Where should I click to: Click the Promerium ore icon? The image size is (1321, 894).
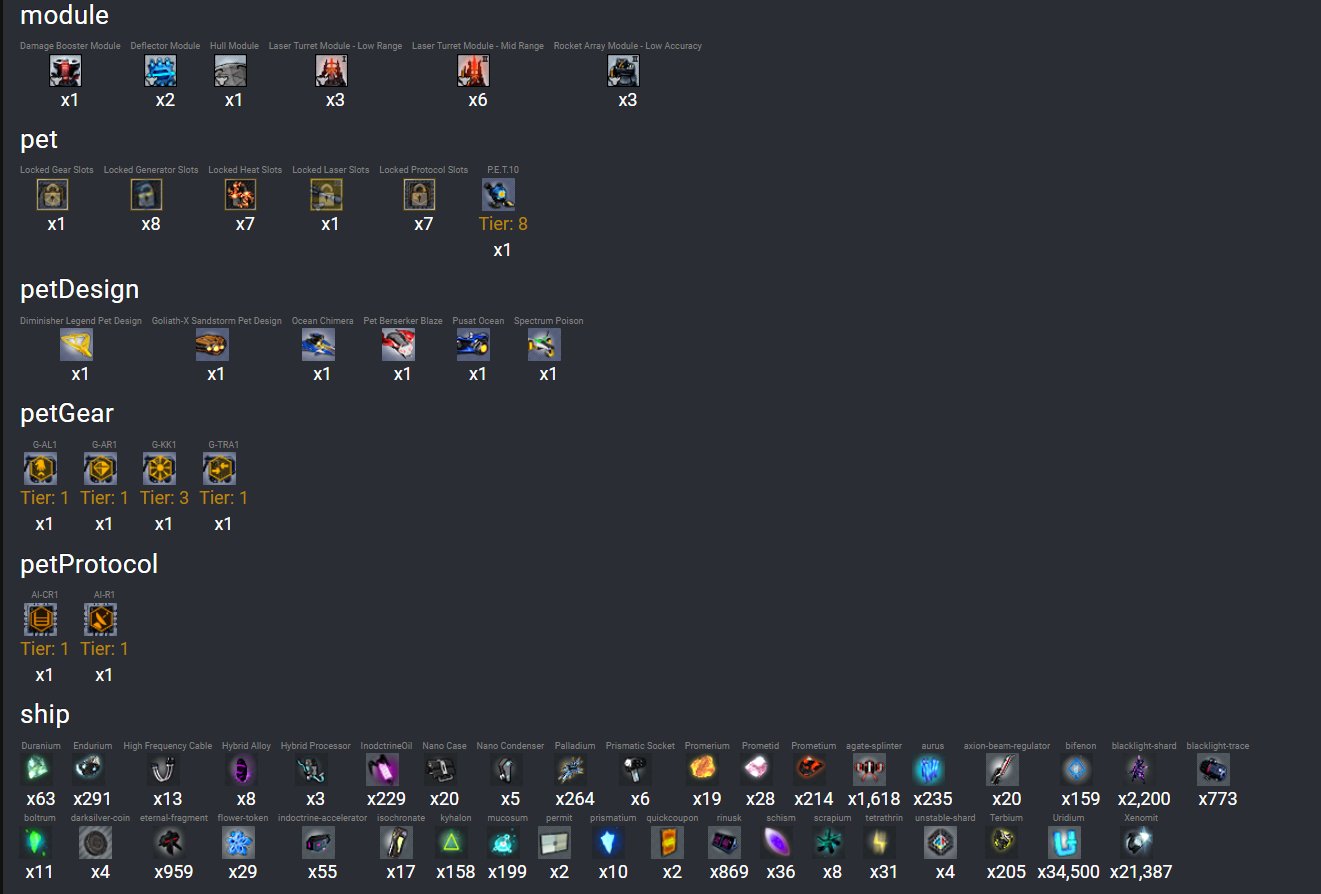tap(702, 770)
